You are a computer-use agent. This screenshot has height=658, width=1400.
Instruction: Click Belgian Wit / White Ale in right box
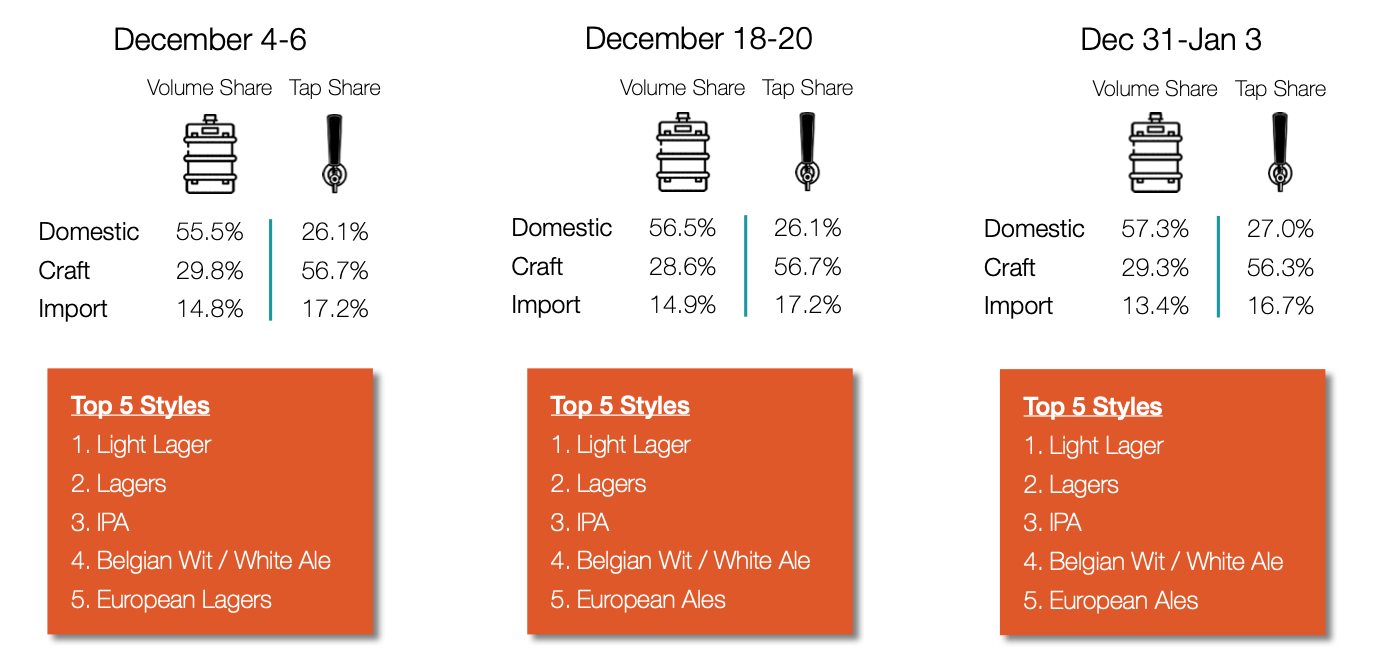(x=1166, y=562)
